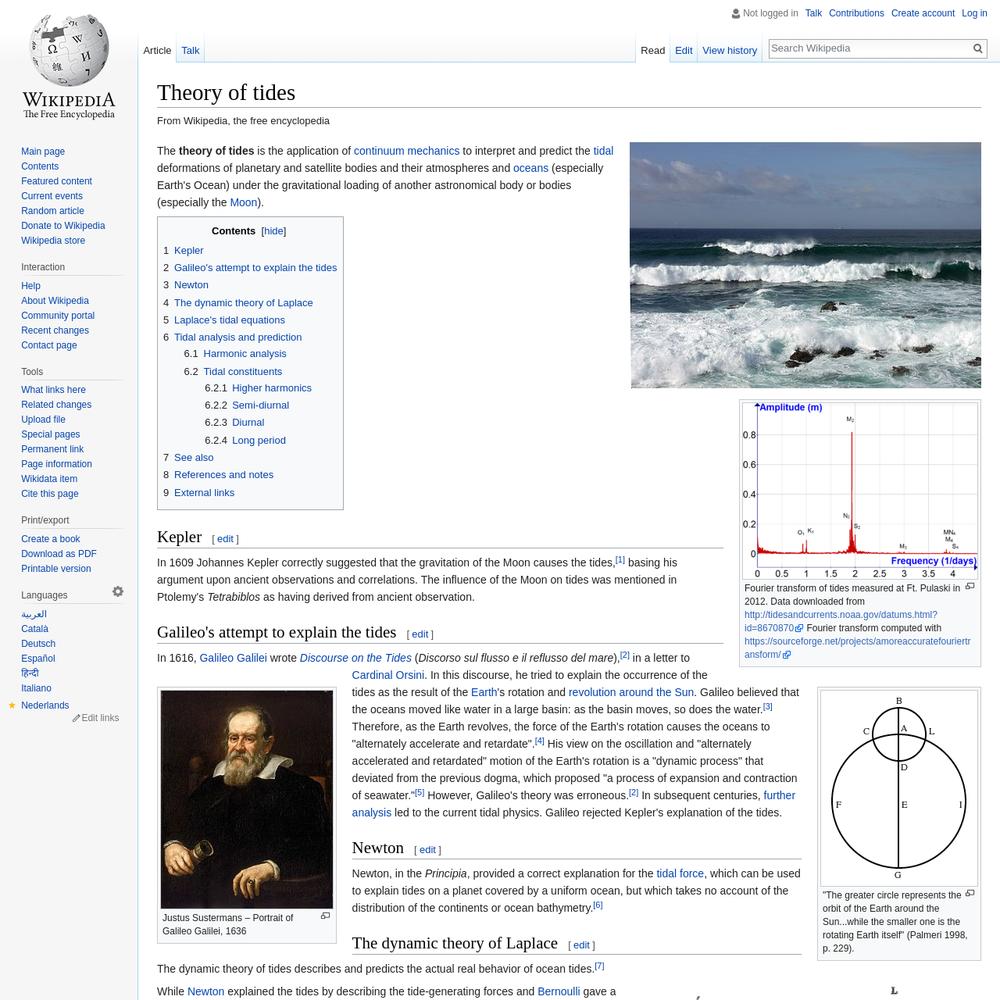Enlarge the orbit circle diagram via its caption icon
This screenshot has width=1000, height=1000.
[x=970, y=894]
